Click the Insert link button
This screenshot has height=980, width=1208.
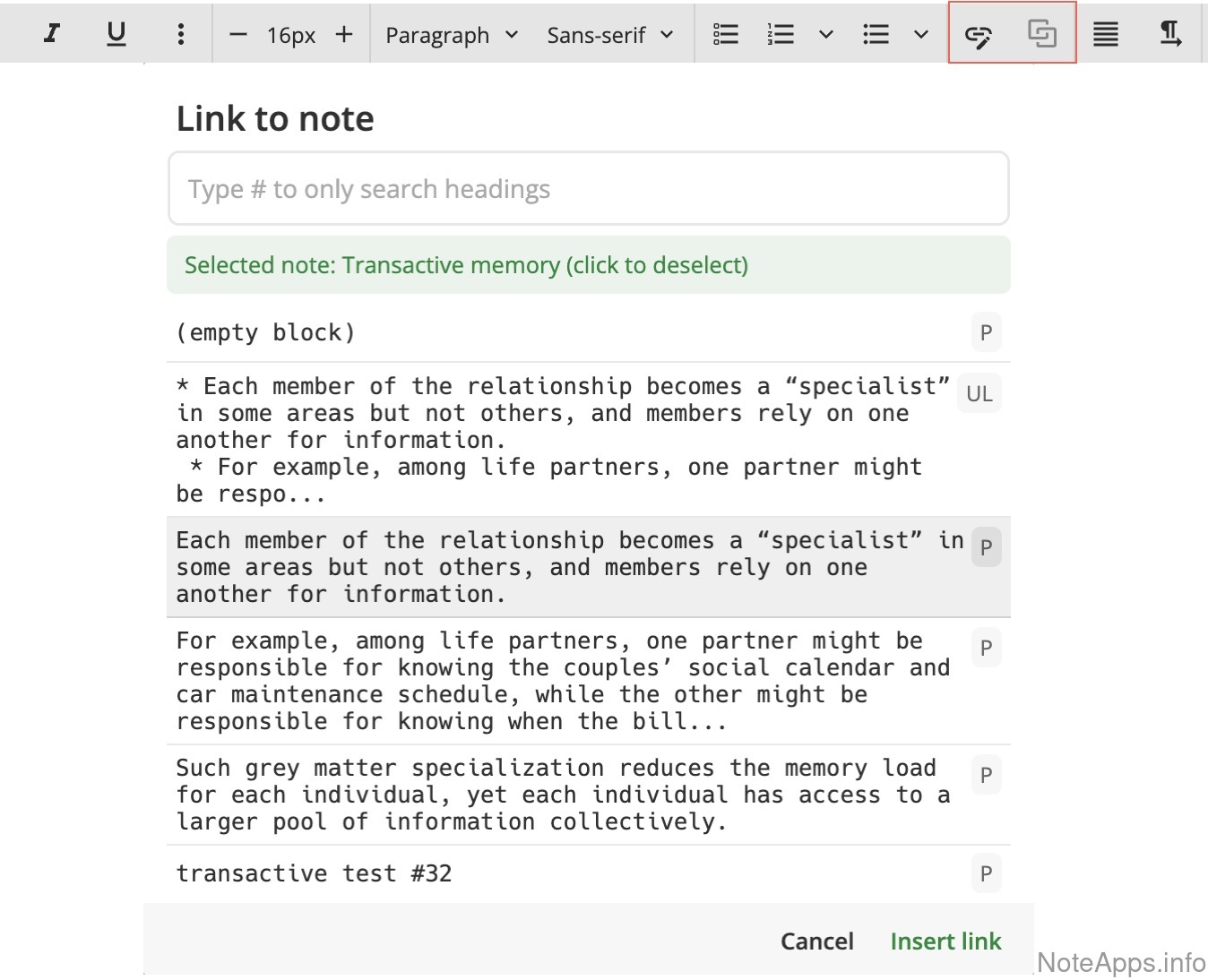point(945,941)
